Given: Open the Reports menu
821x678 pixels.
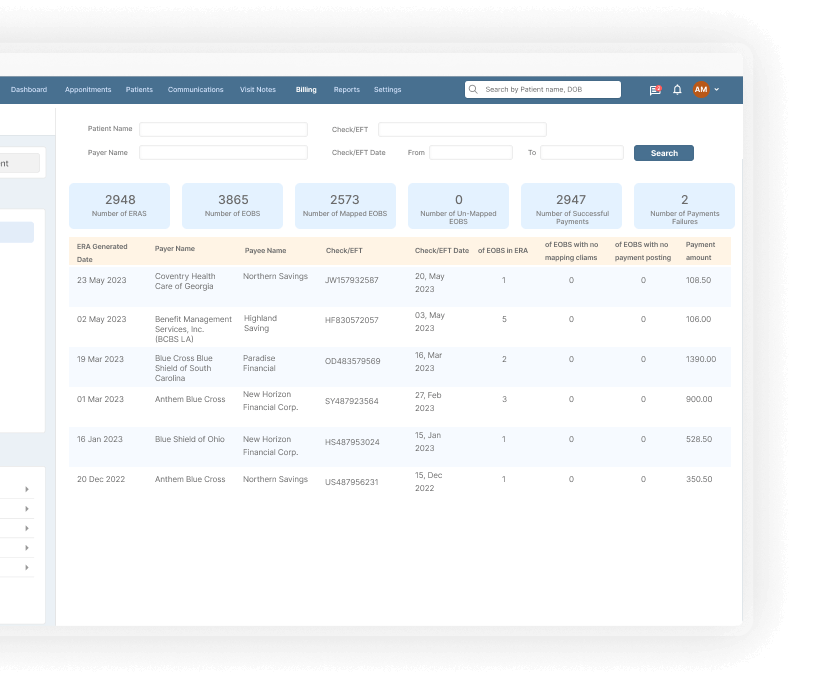Looking at the screenshot, I should (346, 90).
